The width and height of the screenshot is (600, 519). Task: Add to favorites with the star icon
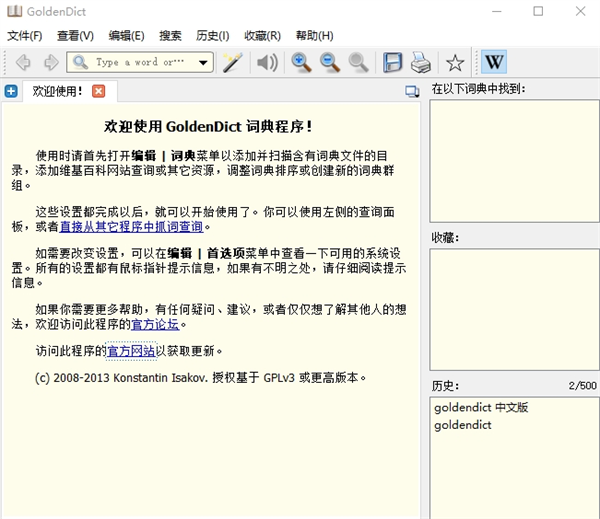(455, 62)
